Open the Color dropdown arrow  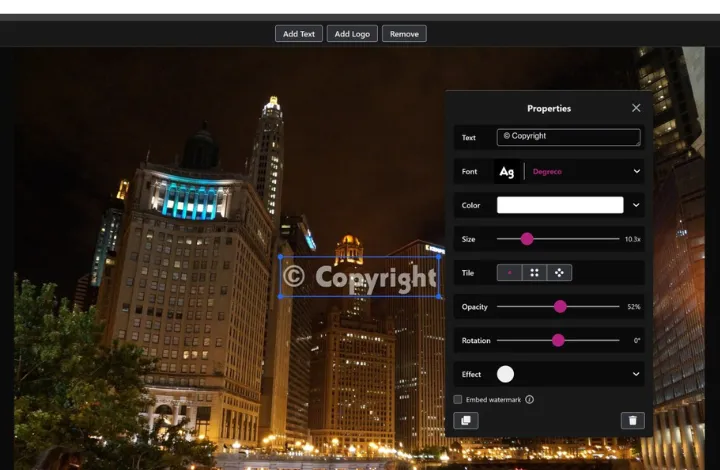pyautogui.click(x=636, y=205)
